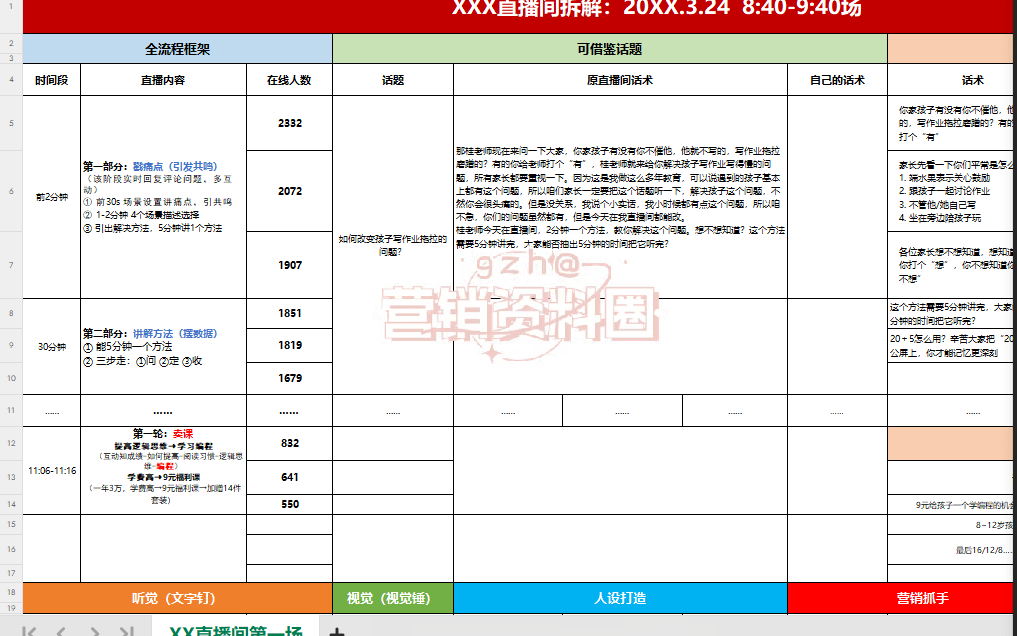Jump to the last sheet navigation icon
This screenshot has height=636, width=1017.
(128, 629)
